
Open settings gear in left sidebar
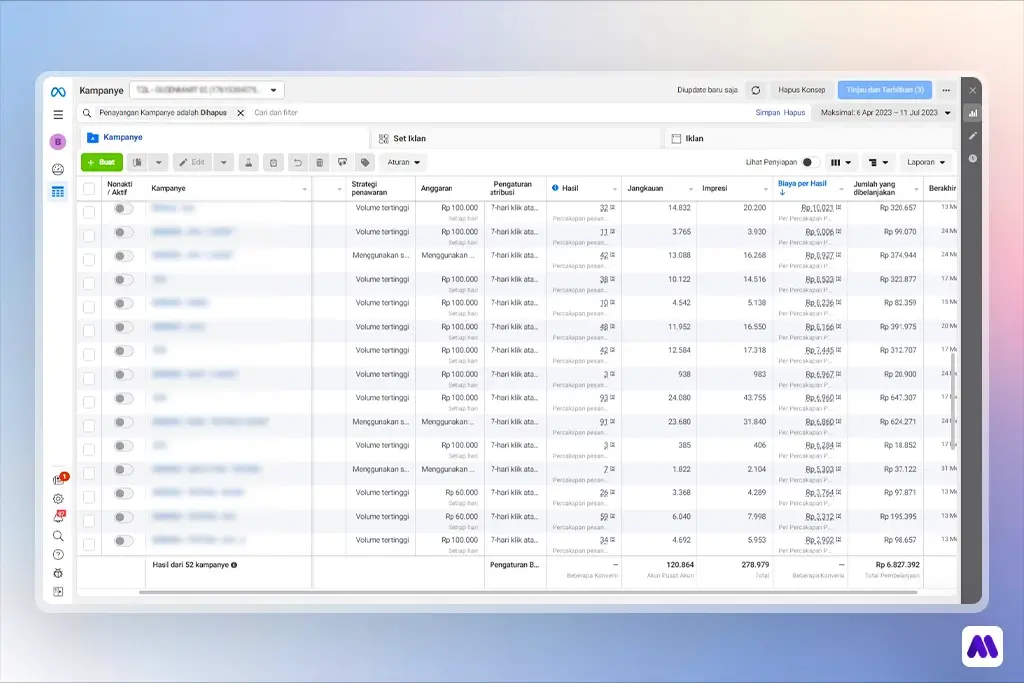(58, 499)
